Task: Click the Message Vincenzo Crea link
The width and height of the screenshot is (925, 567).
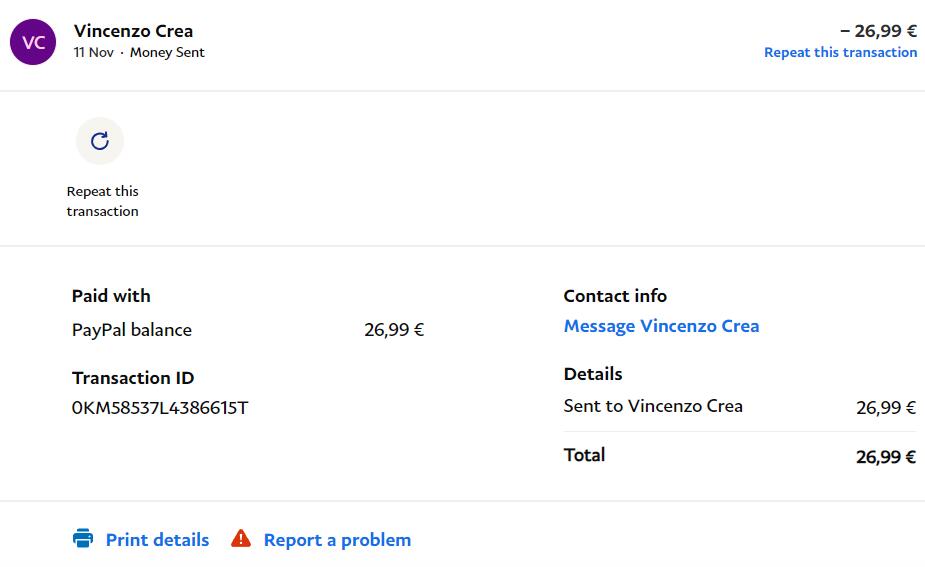Action: 661,326
